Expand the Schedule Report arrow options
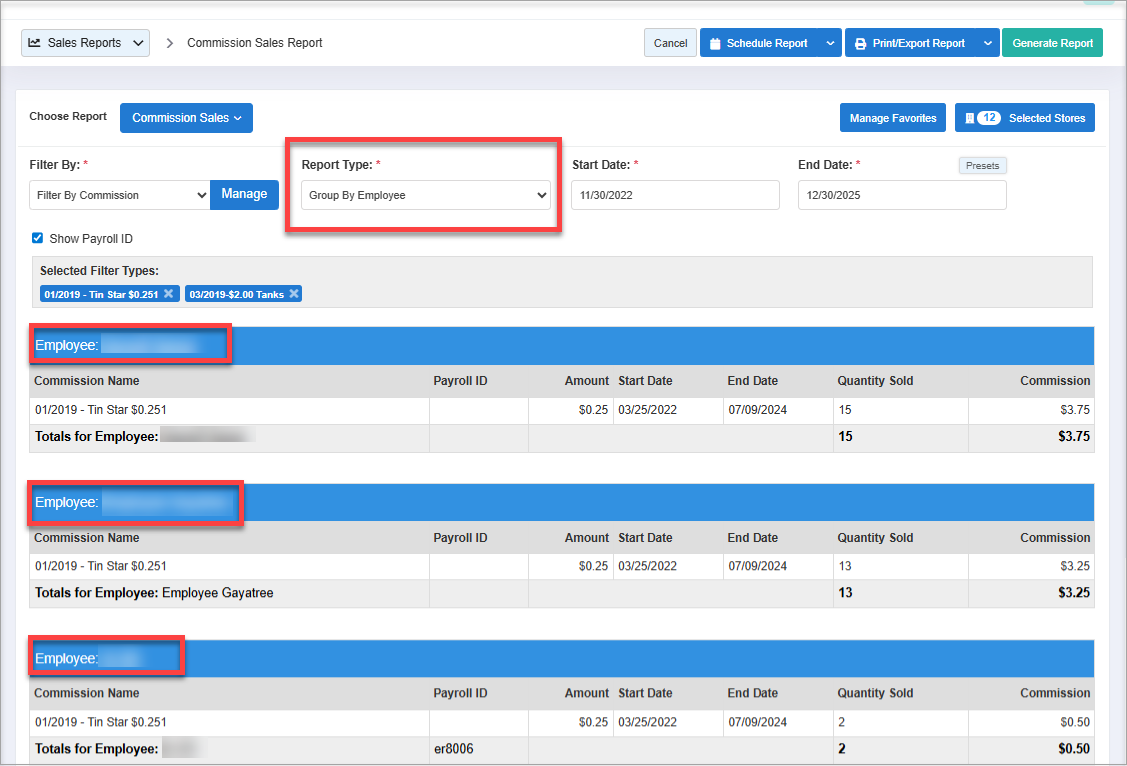The width and height of the screenshot is (1127, 766). pyautogui.click(x=830, y=43)
